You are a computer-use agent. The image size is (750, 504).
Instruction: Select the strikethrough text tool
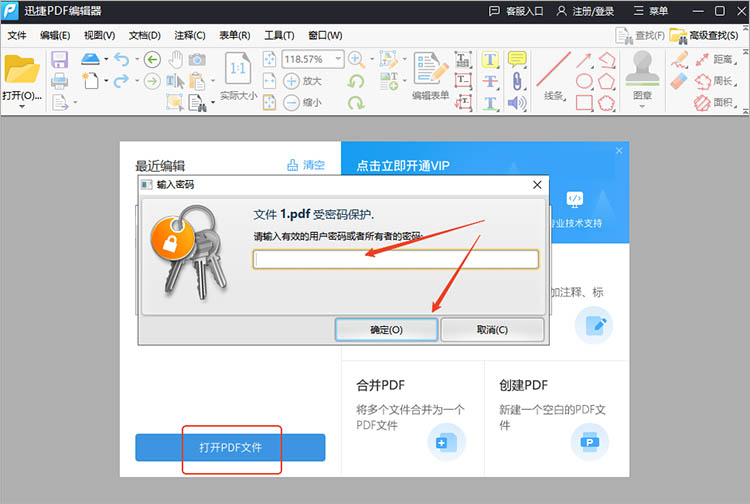(x=490, y=81)
